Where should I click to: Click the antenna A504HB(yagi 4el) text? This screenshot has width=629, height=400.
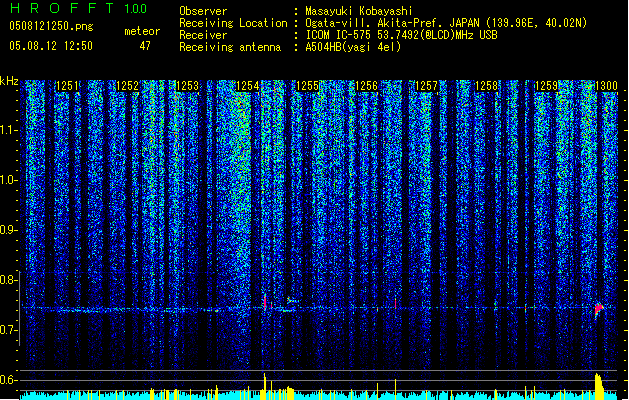point(353,47)
